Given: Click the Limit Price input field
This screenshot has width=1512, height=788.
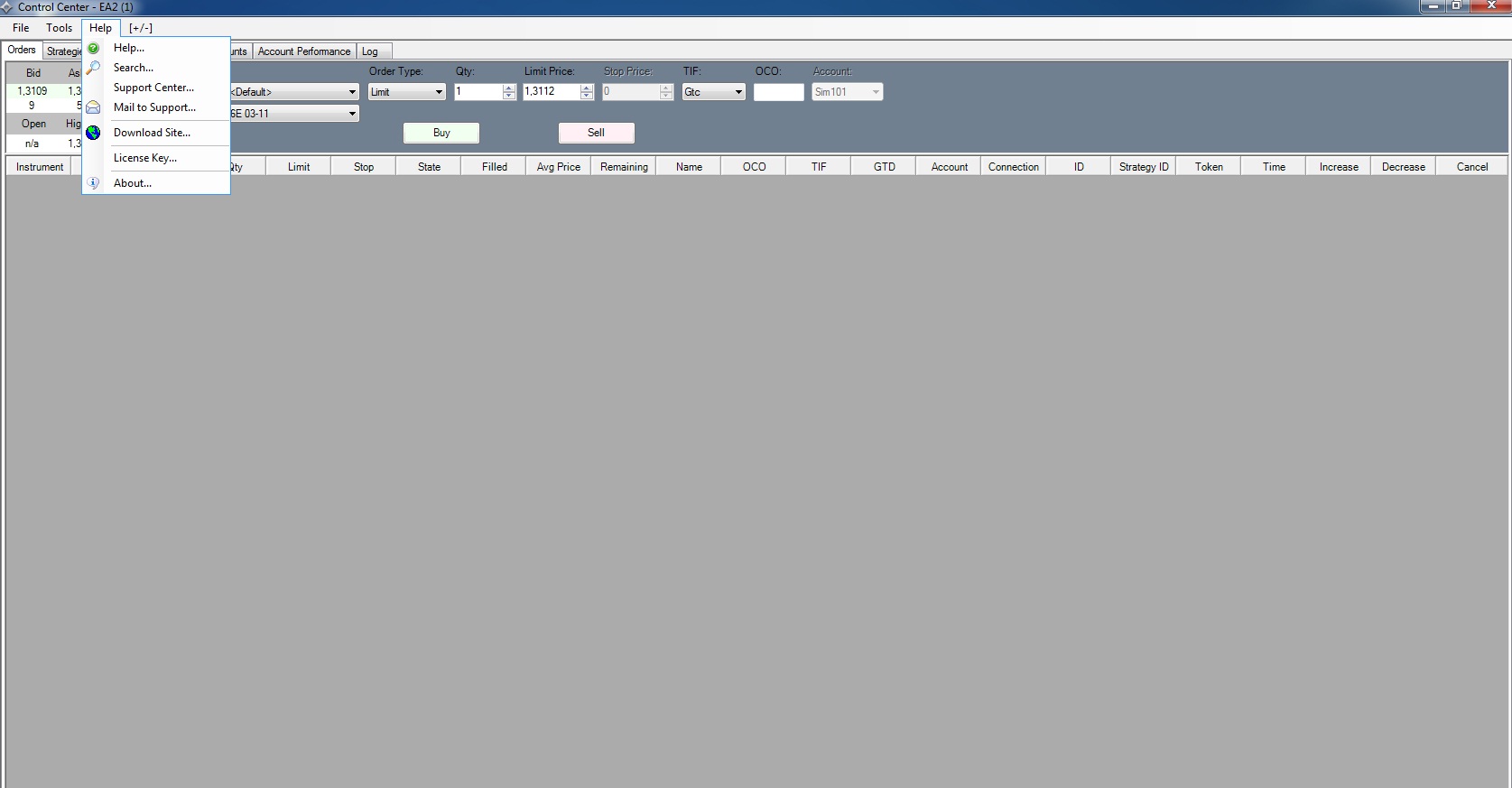Looking at the screenshot, I should click(x=552, y=92).
